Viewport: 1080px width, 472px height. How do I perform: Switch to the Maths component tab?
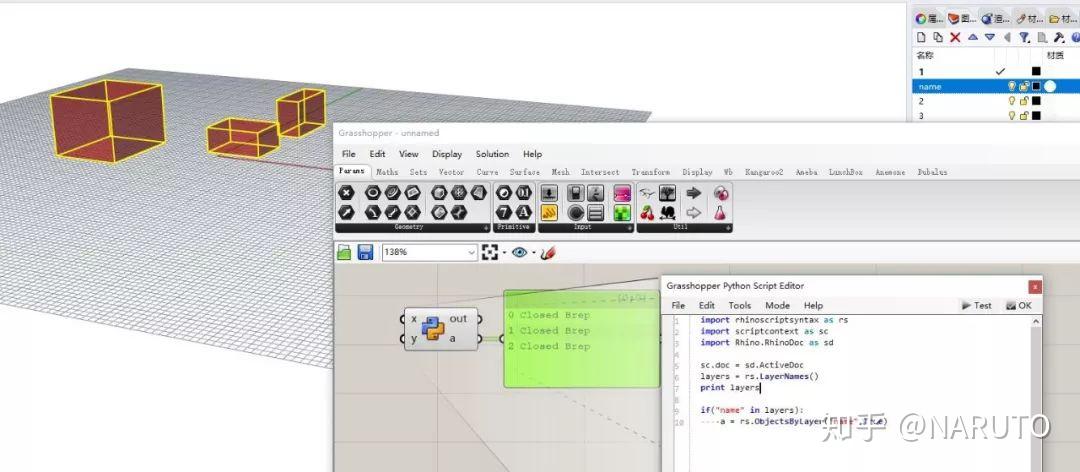[387, 172]
